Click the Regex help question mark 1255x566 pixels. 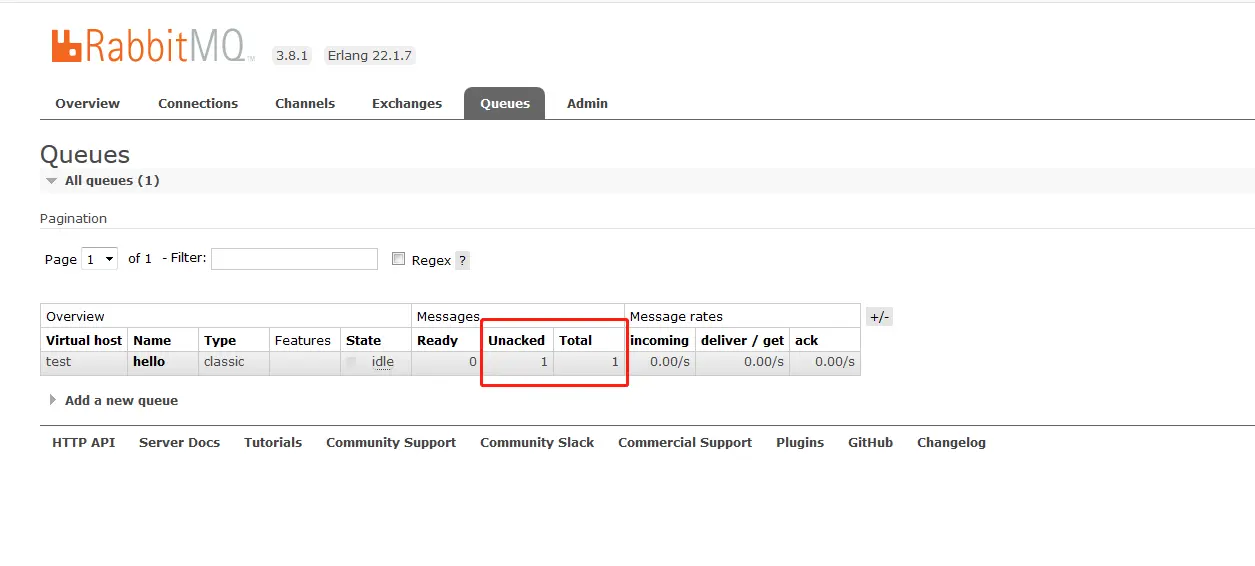click(x=462, y=260)
